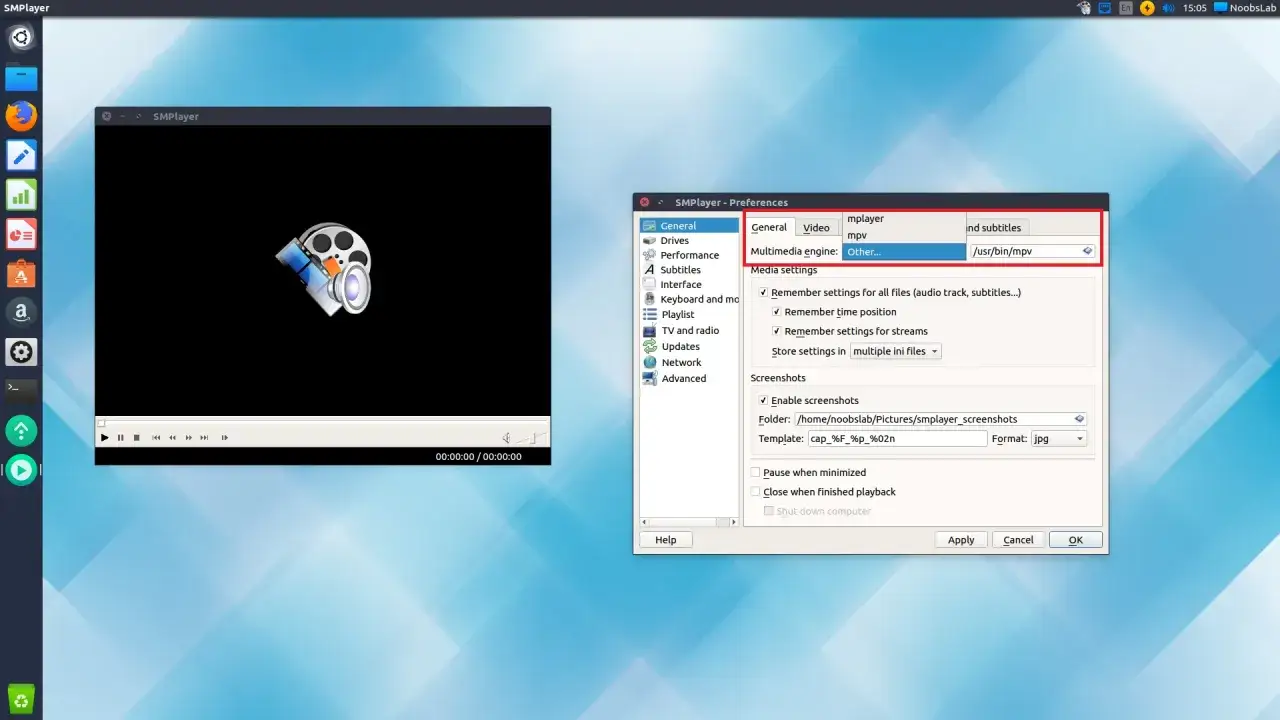Click the volume slider in SMPlayer
Screen dimensions: 1280x720
pyautogui.click(x=532, y=437)
